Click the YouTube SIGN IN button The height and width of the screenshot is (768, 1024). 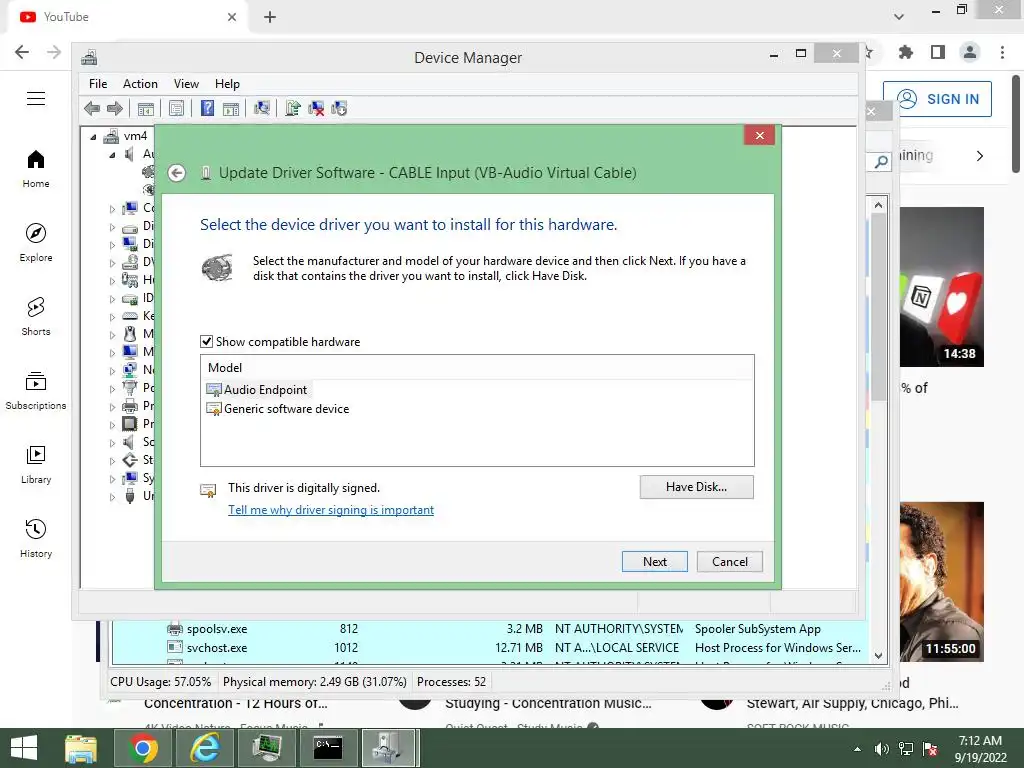click(937, 99)
